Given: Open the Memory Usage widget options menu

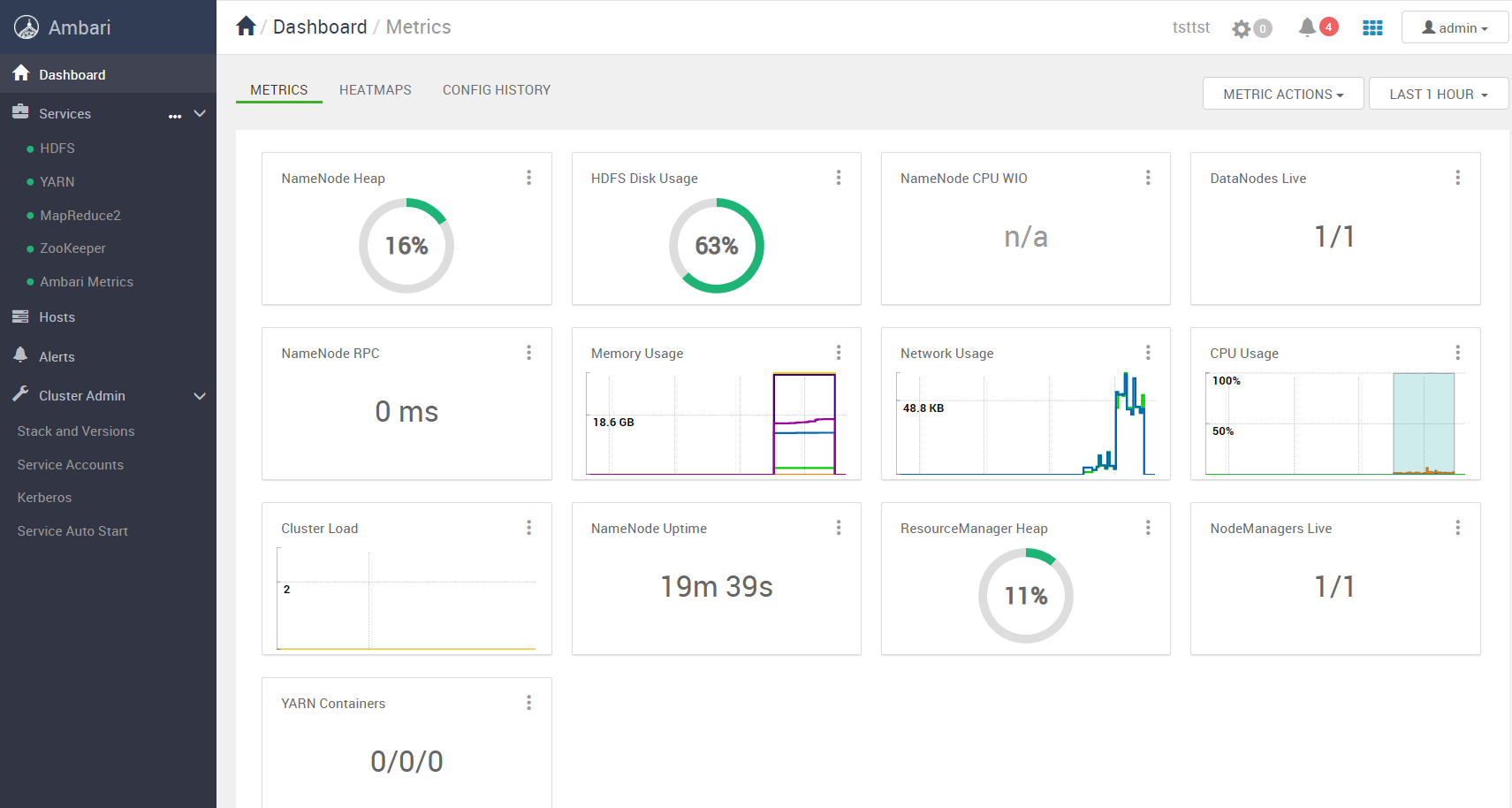Looking at the screenshot, I should (839, 353).
